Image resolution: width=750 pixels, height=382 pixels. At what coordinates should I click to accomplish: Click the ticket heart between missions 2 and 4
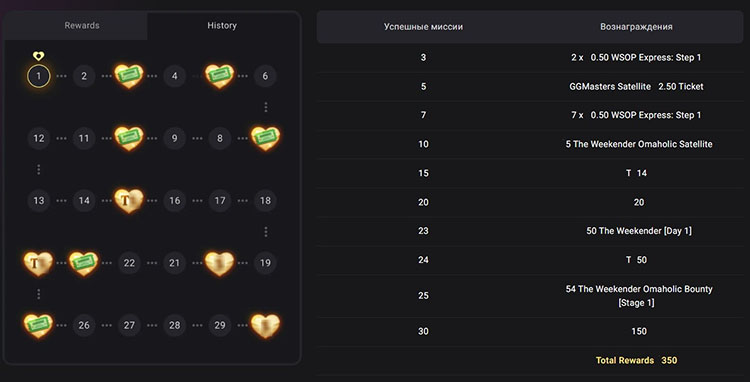click(x=129, y=76)
